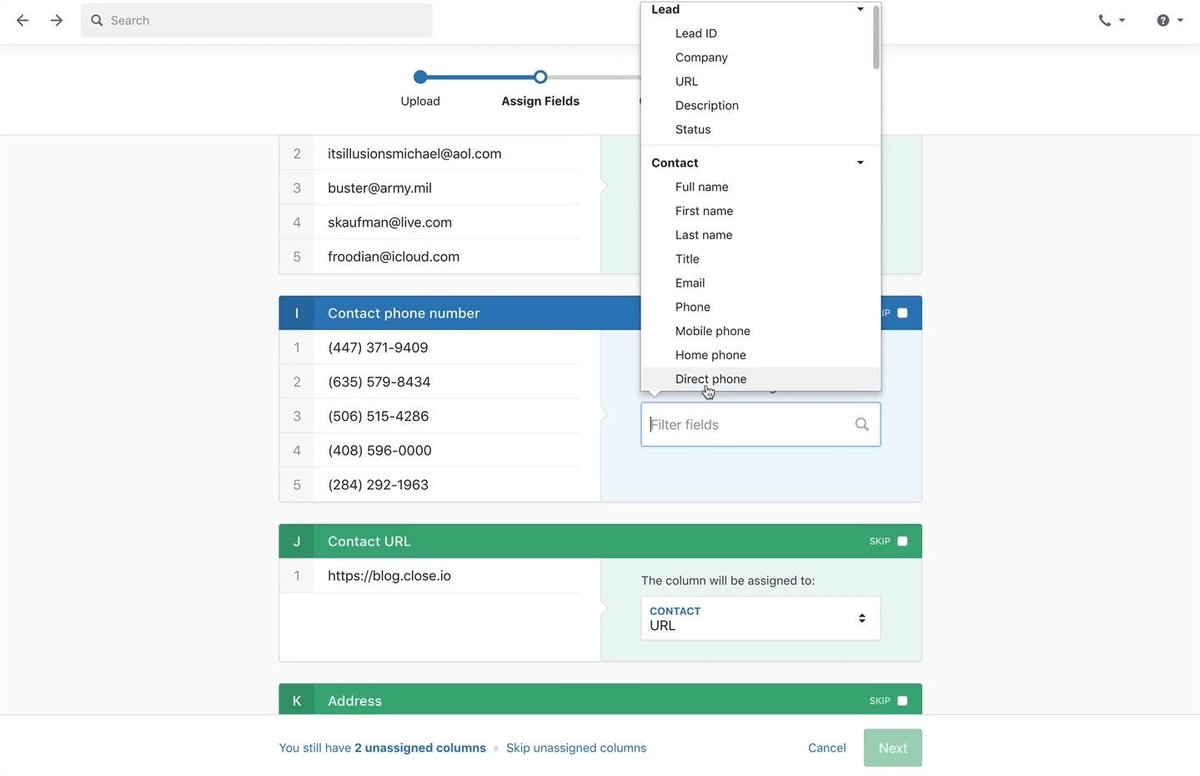
Task: Click the magnifier icon in Filter fields
Action: 862,424
